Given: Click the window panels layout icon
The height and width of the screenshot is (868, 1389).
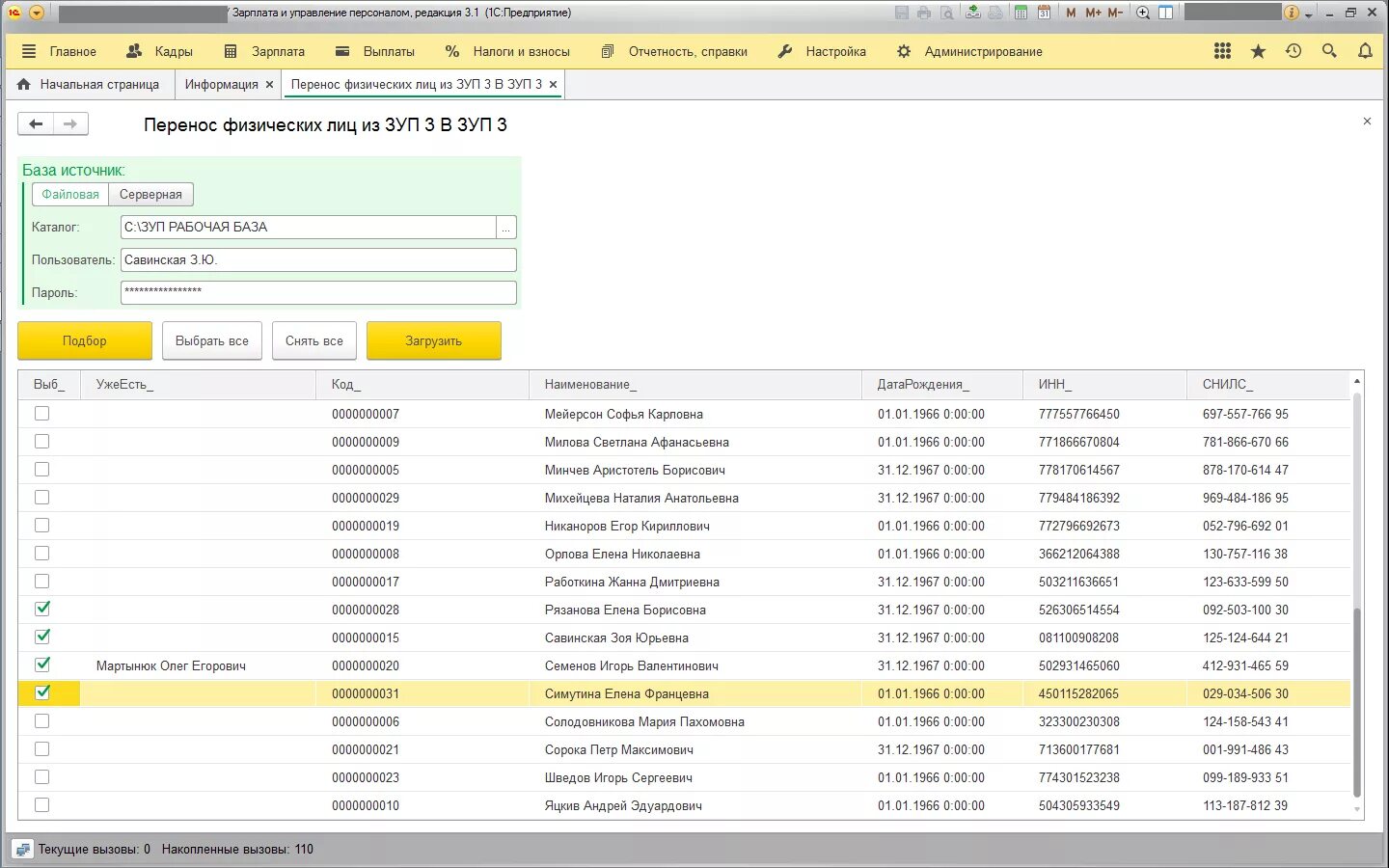Looking at the screenshot, I should coord(1165,13).
